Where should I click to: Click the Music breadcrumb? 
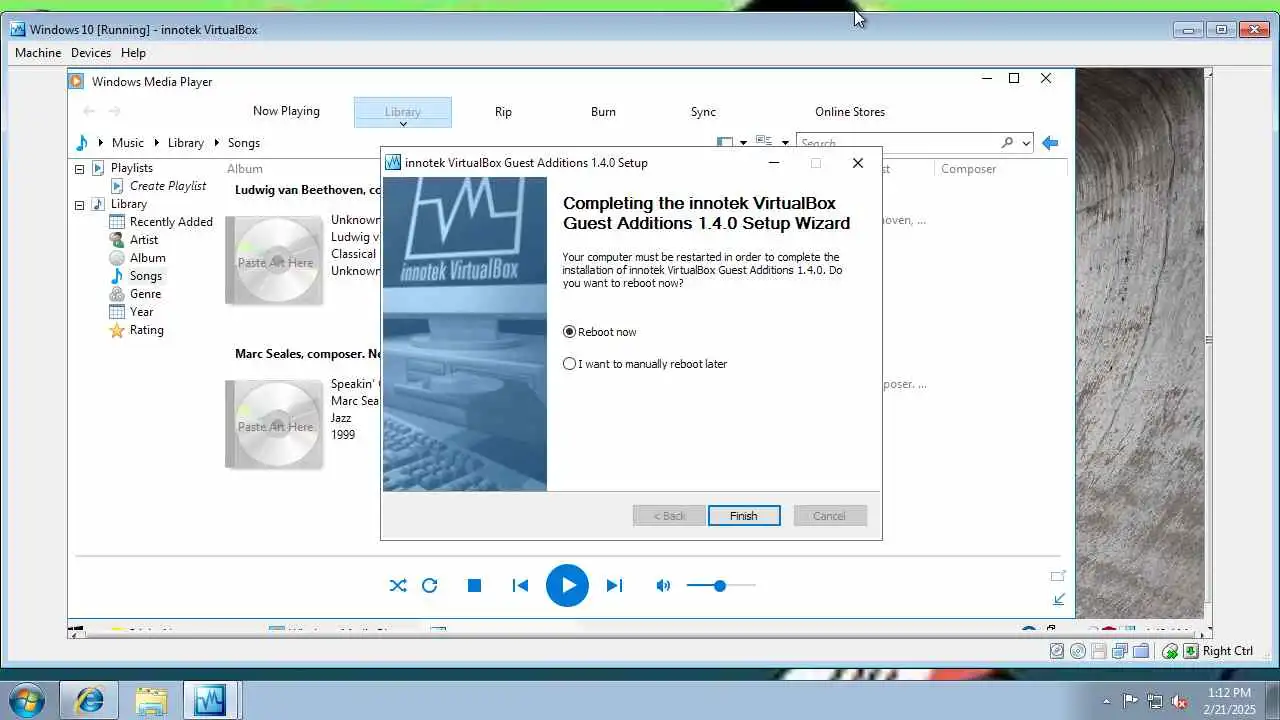(128, 143)
